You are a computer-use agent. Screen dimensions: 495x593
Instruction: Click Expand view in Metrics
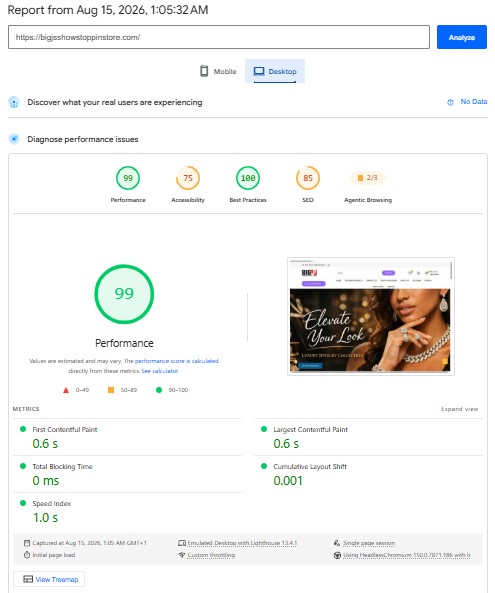click(x=459, y=409)
